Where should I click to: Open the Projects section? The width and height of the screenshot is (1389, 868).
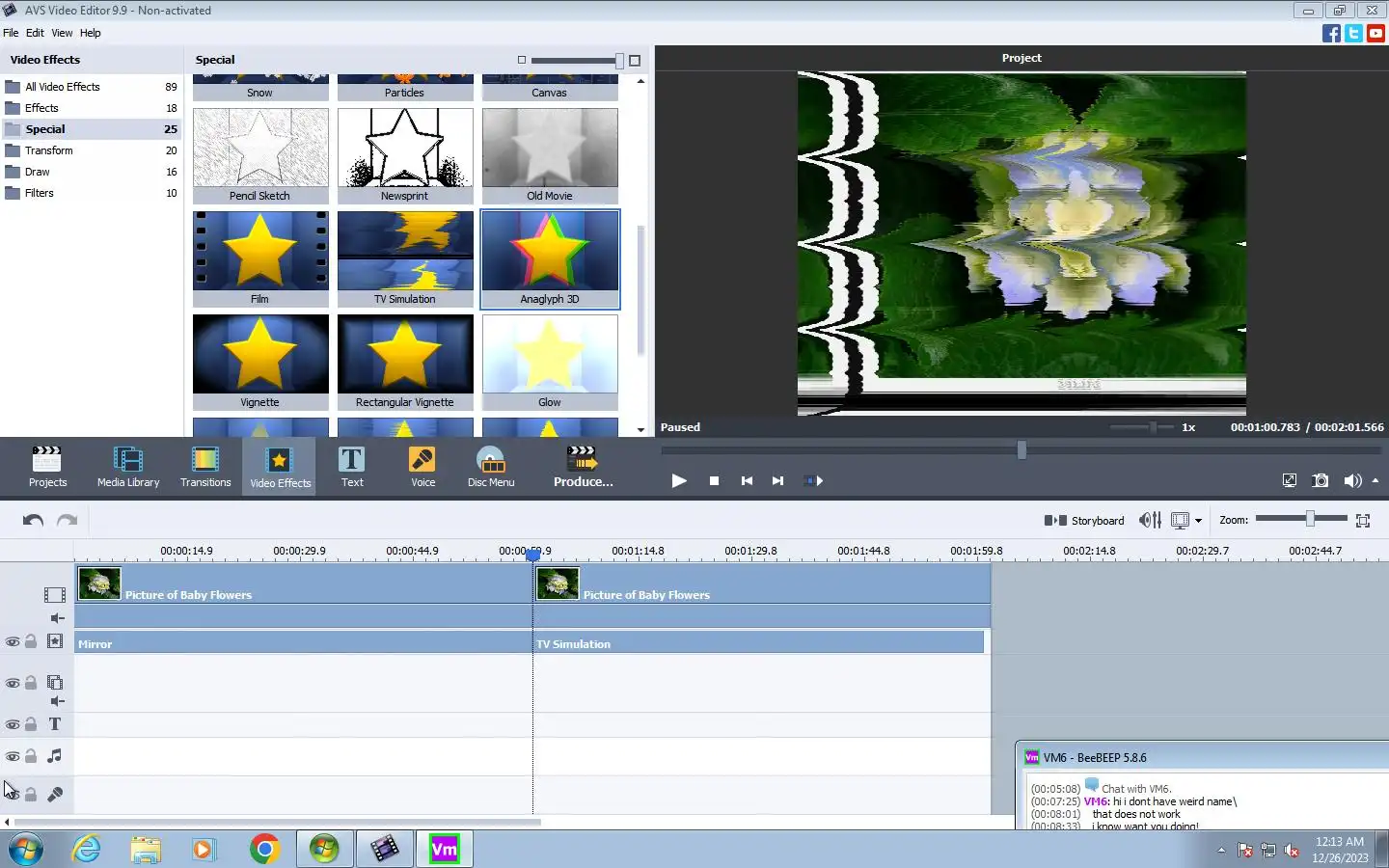pyautogui.click(x=47, y=467)
